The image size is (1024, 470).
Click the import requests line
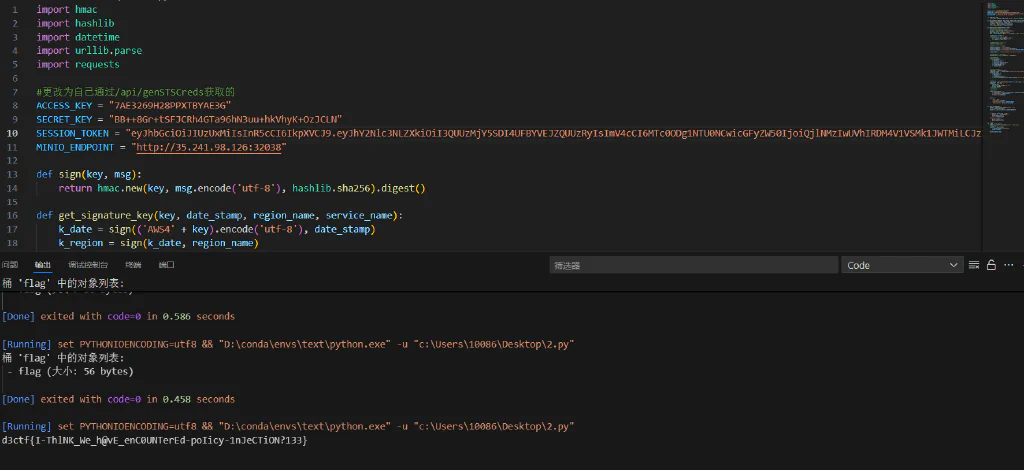[78, 64]
